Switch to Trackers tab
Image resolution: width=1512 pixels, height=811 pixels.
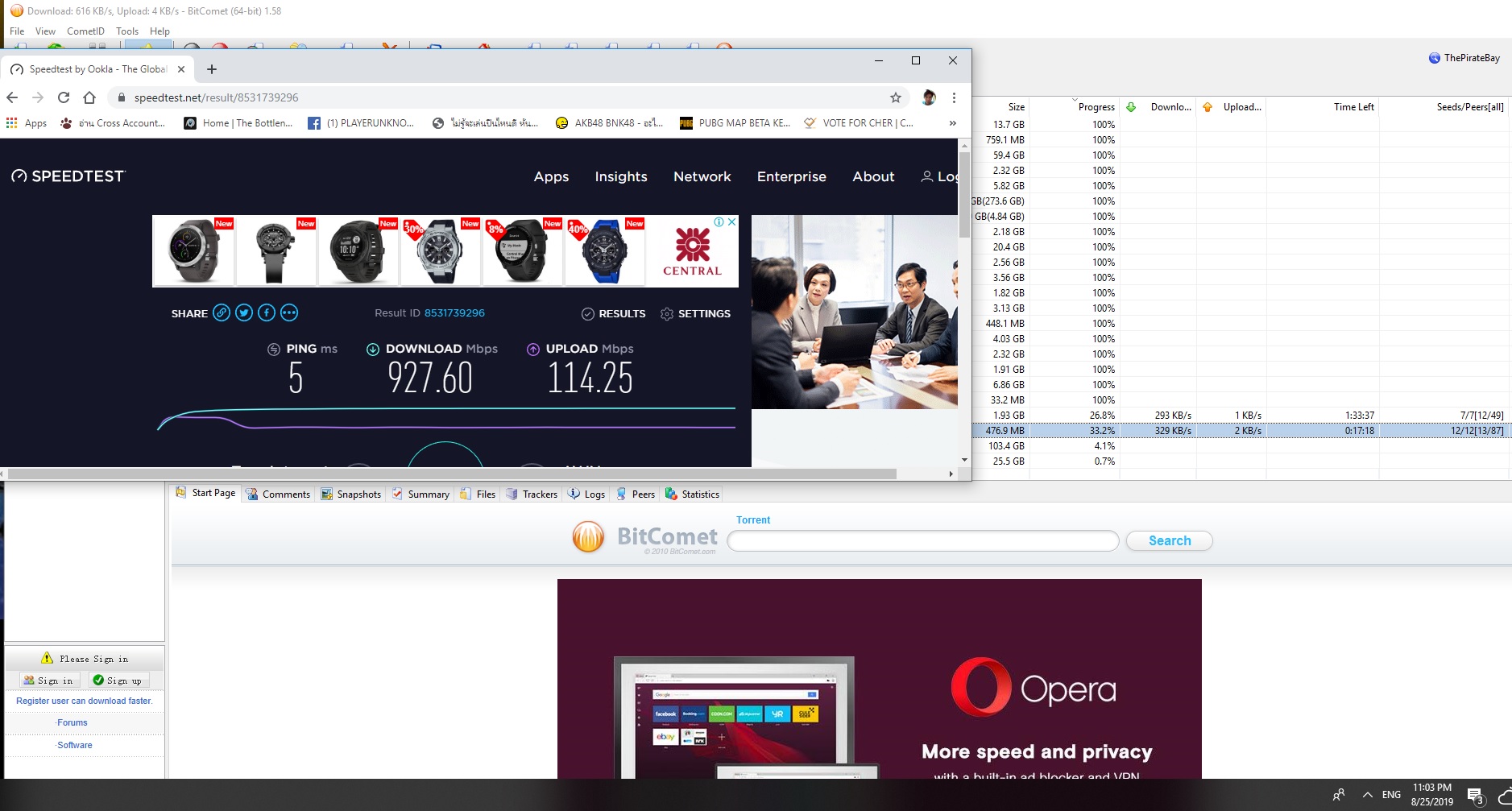tap(532, 494)
